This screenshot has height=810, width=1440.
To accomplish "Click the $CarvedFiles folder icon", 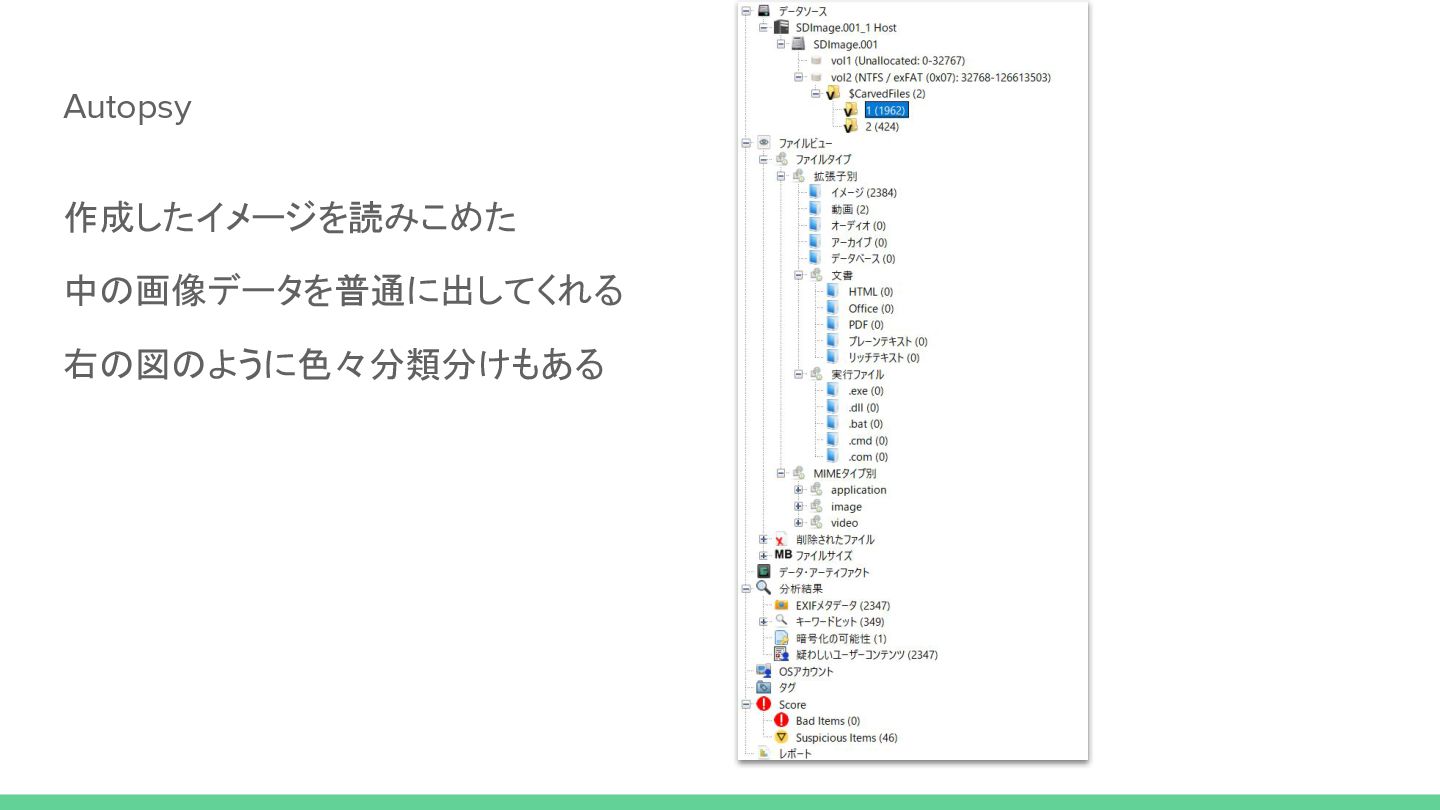I will [x=833, y=93].
